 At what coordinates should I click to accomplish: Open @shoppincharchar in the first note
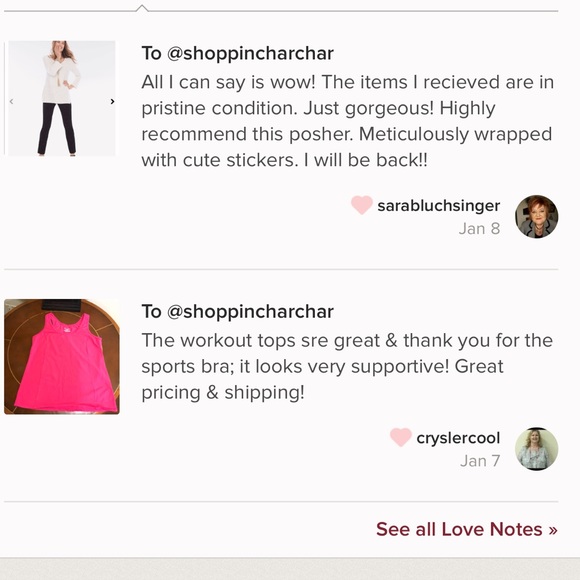pos(250,53)
